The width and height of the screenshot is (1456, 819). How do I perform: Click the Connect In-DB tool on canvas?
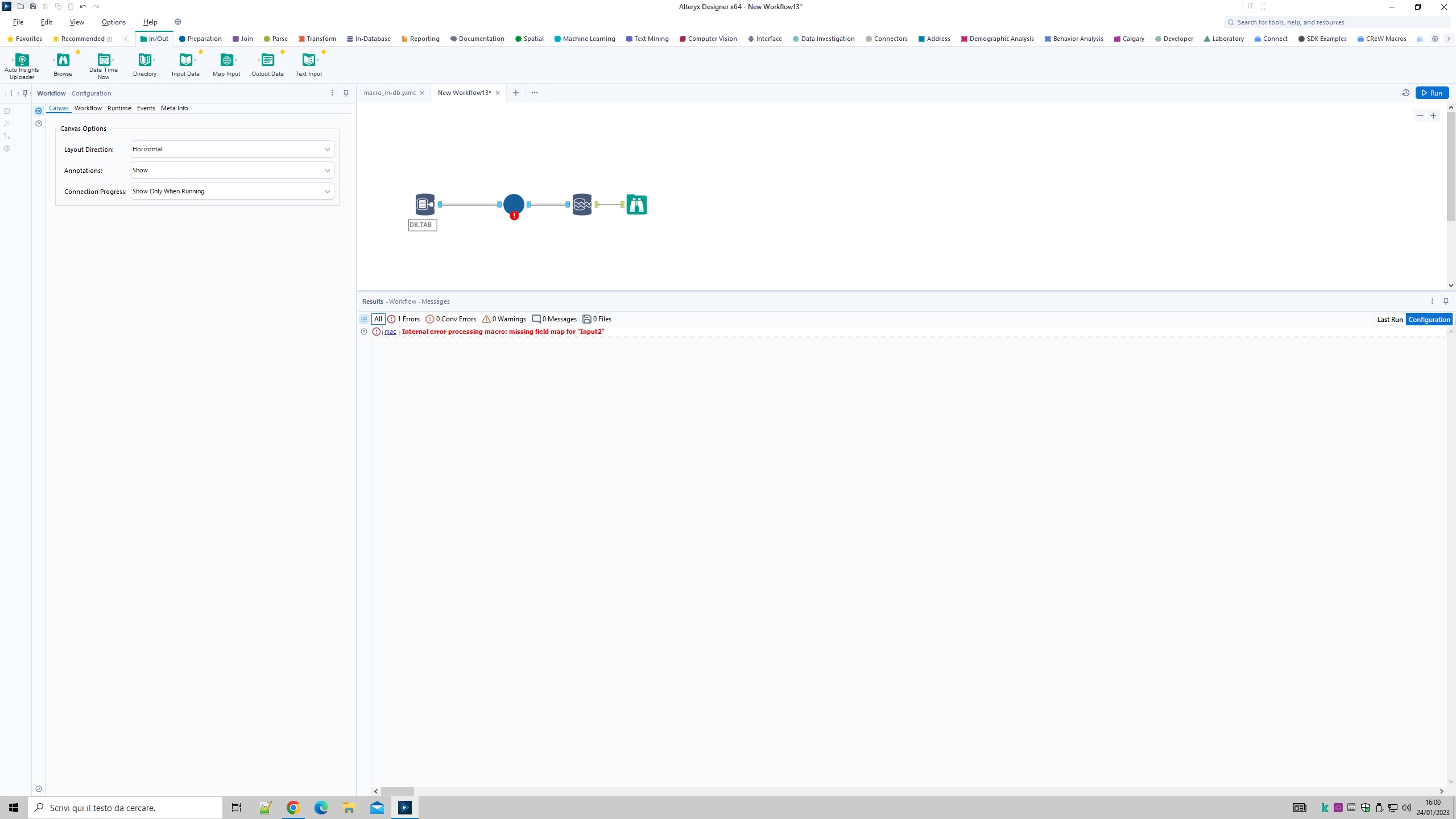click(424, 204)
